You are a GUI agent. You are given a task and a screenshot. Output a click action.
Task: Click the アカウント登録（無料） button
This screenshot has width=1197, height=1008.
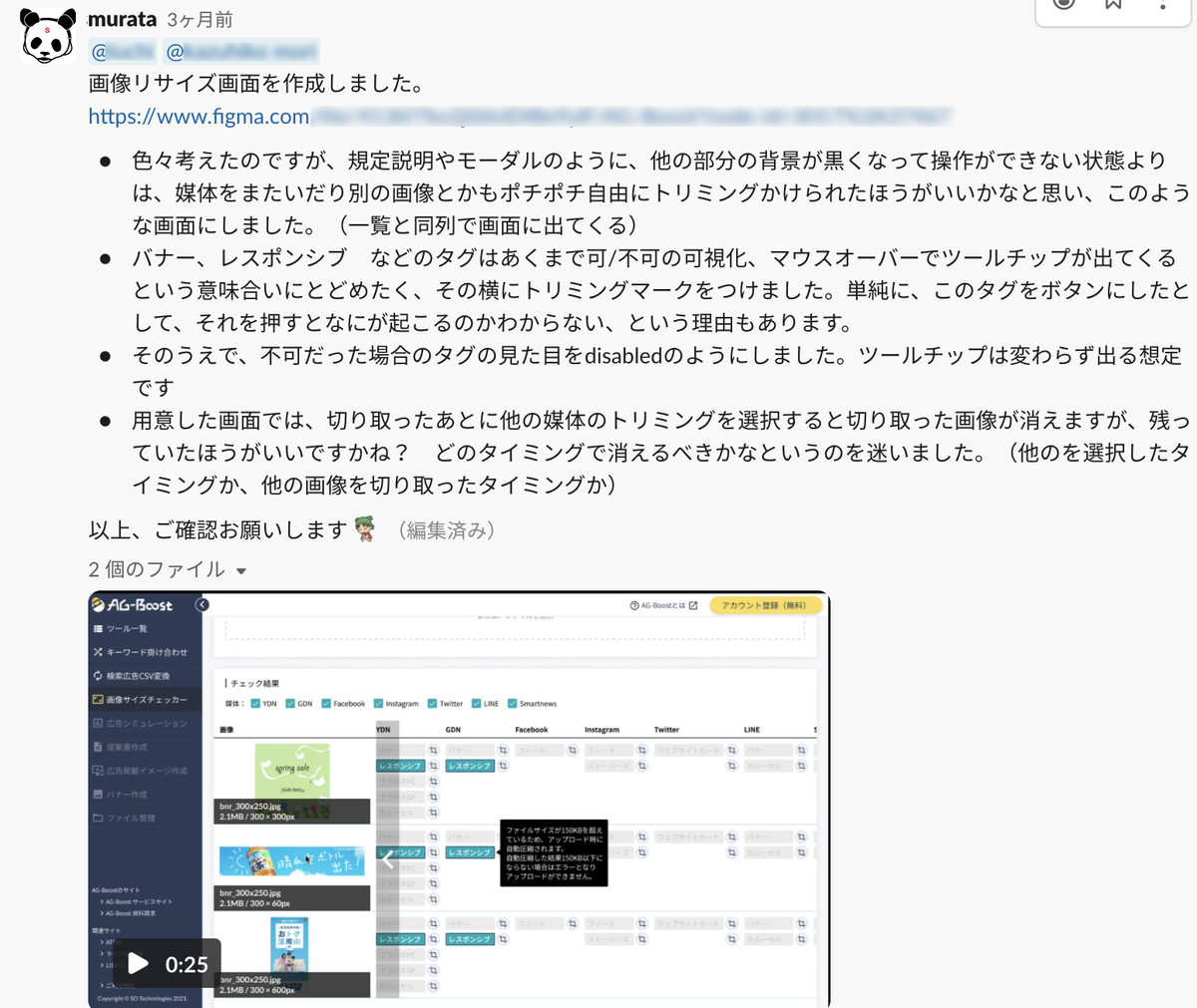coord(767,605)
